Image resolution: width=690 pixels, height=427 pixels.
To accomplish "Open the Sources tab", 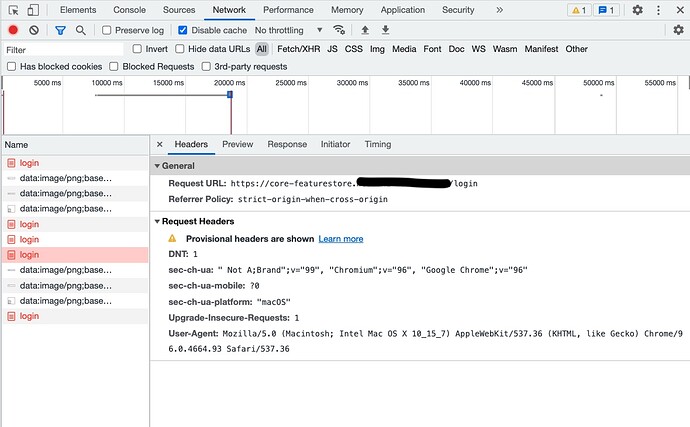I will click(x=179, y=10).
